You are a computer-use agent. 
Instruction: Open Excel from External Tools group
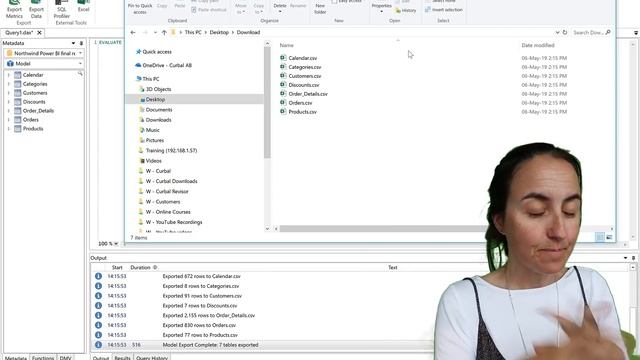[x=84, y=6]
